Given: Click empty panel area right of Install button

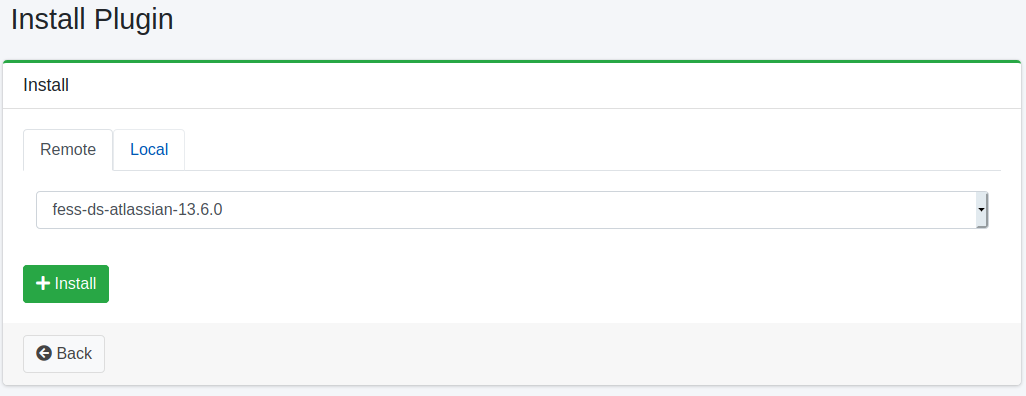Looking at the screenshot, I should click(x=556, y=284).
